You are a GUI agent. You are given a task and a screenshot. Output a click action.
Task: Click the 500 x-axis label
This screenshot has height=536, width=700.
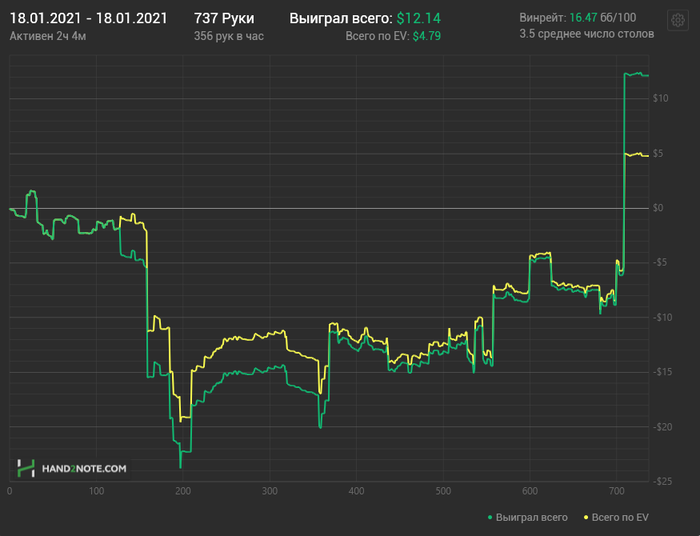pos(443,491)
